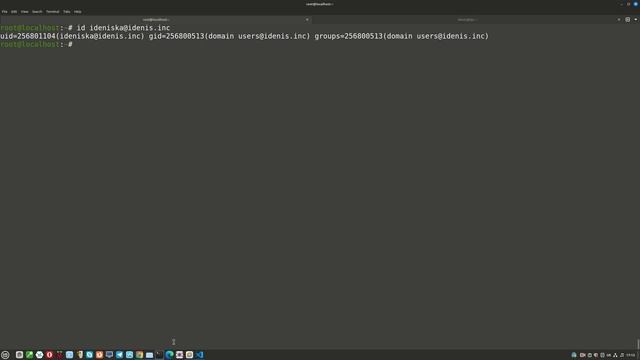The width and height of the screenshot is (640, 360).
Task: Click the purple icon right of Edge
Action: [x=180, y=355]
